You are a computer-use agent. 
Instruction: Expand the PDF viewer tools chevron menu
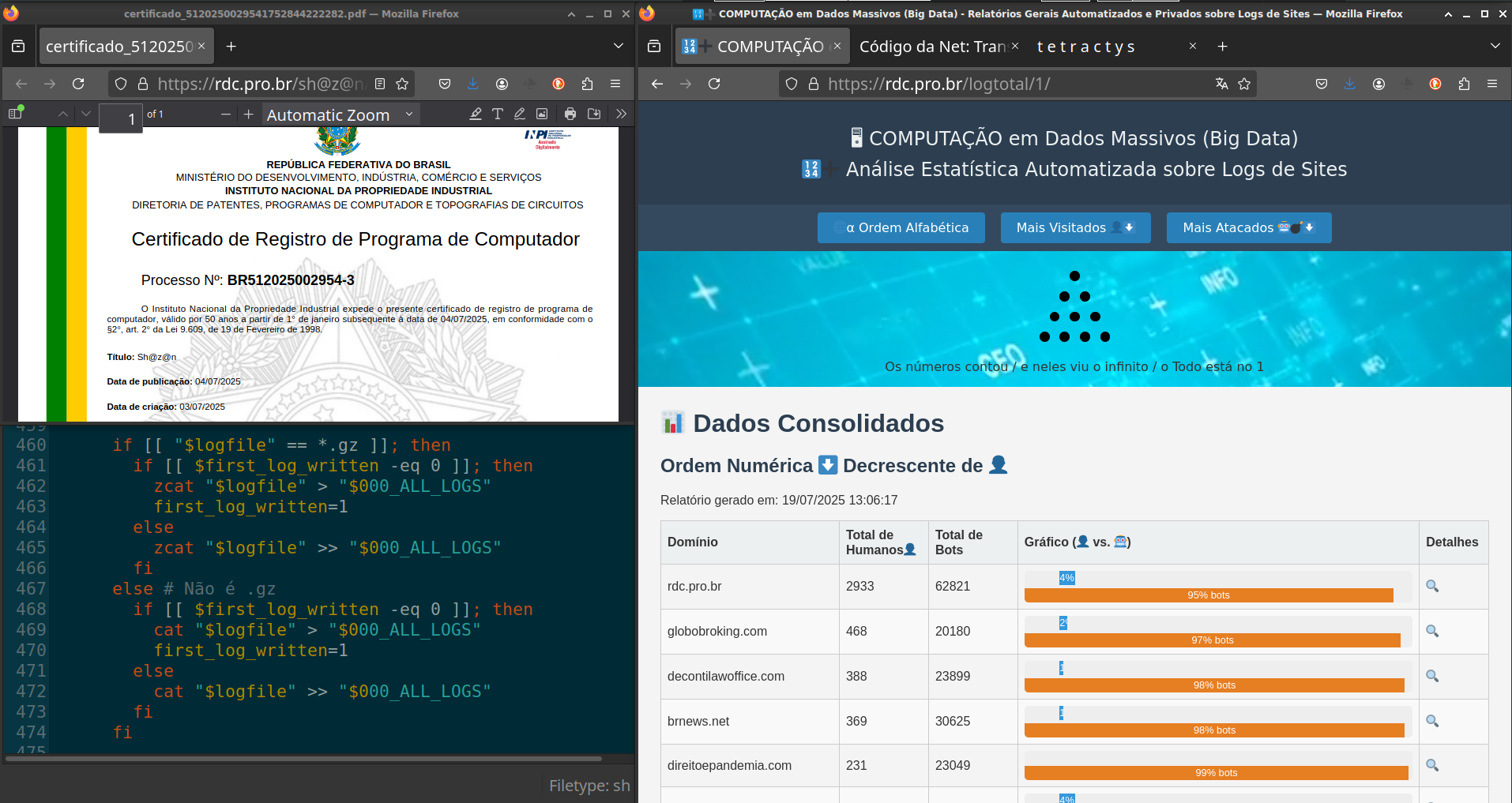click(622, 114)
